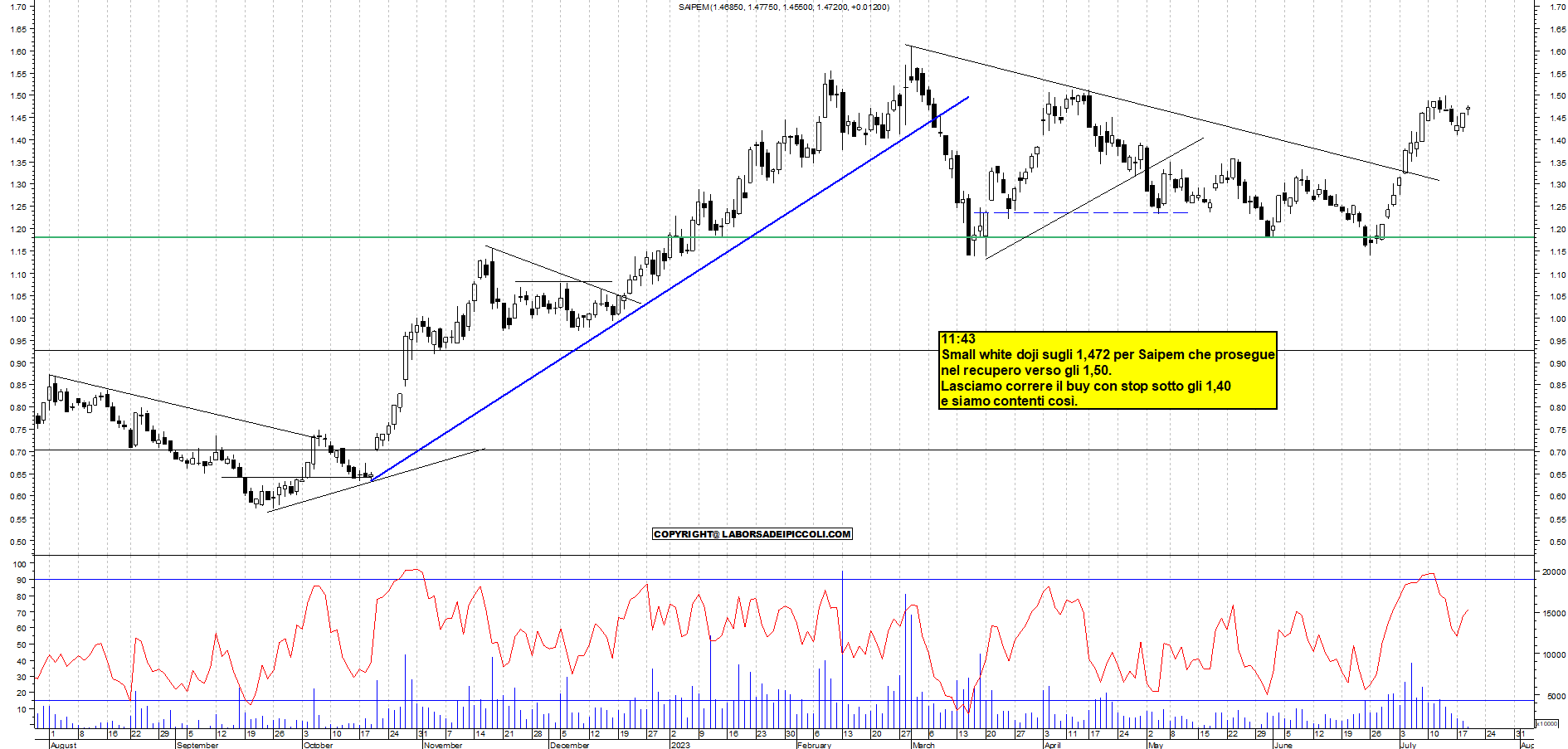The width and height of the screenshot is (1568, 749).
Task: Click the 1.00 label on the left price axis
Action: pyautogui.click(x=17, y=319)
